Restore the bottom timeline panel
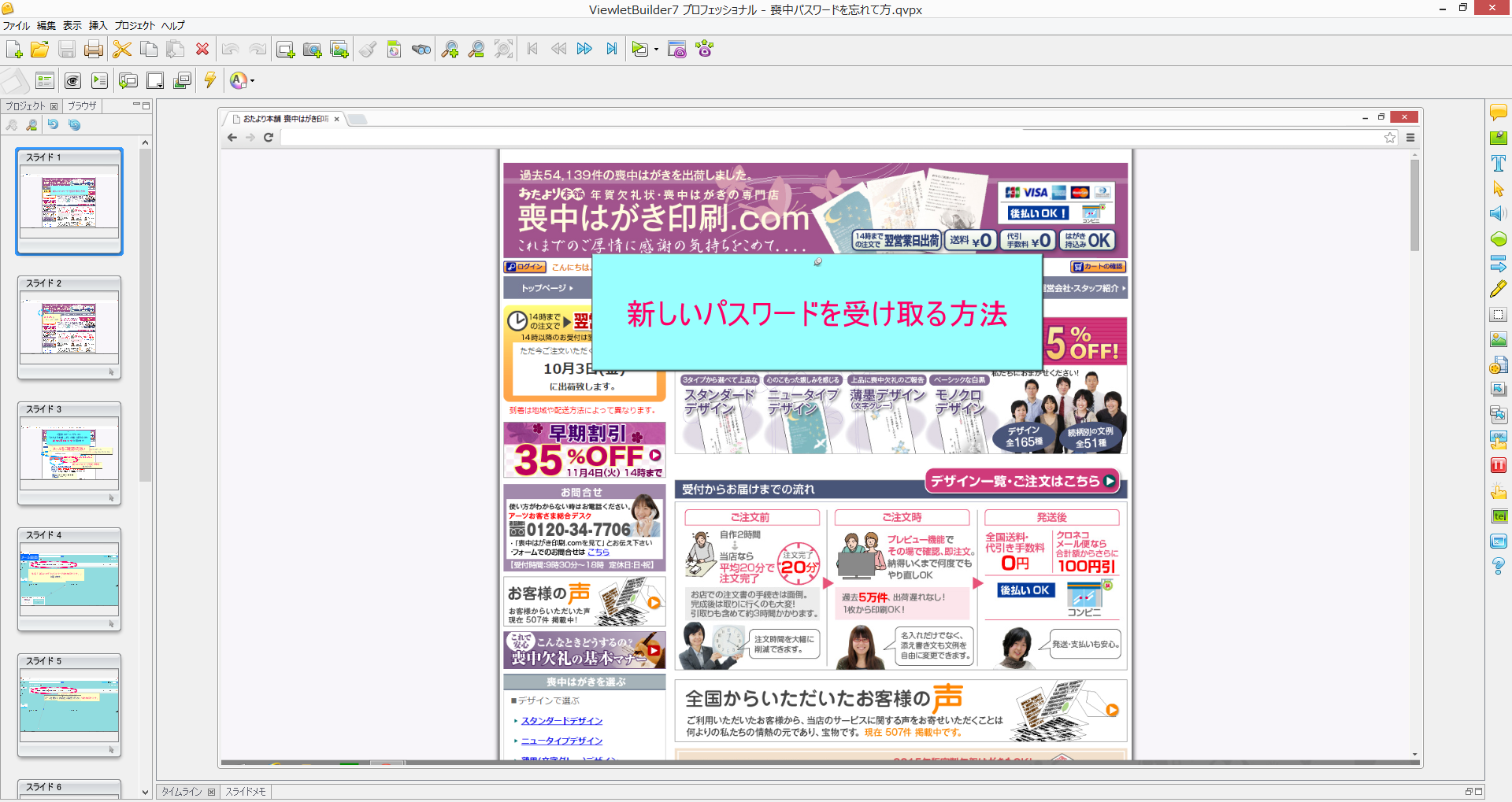 [1469, 791]
